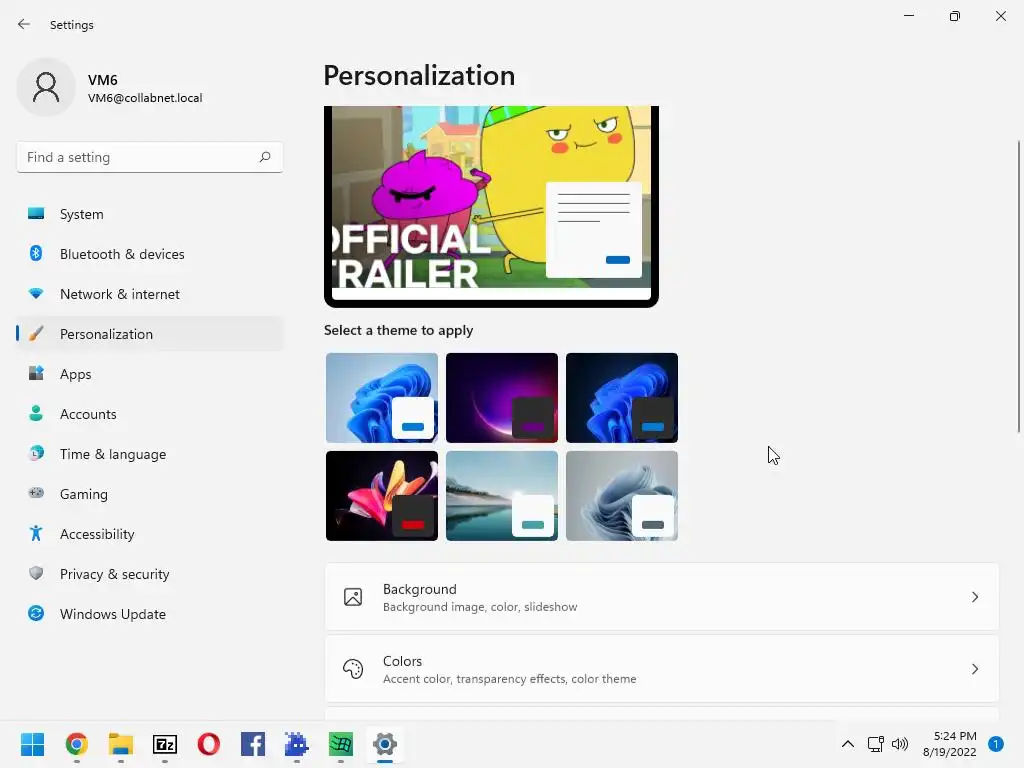The height and width of the screenshot is (768, 1024).
Task: Click the Time & language clock icon
Action: (36, 453)
